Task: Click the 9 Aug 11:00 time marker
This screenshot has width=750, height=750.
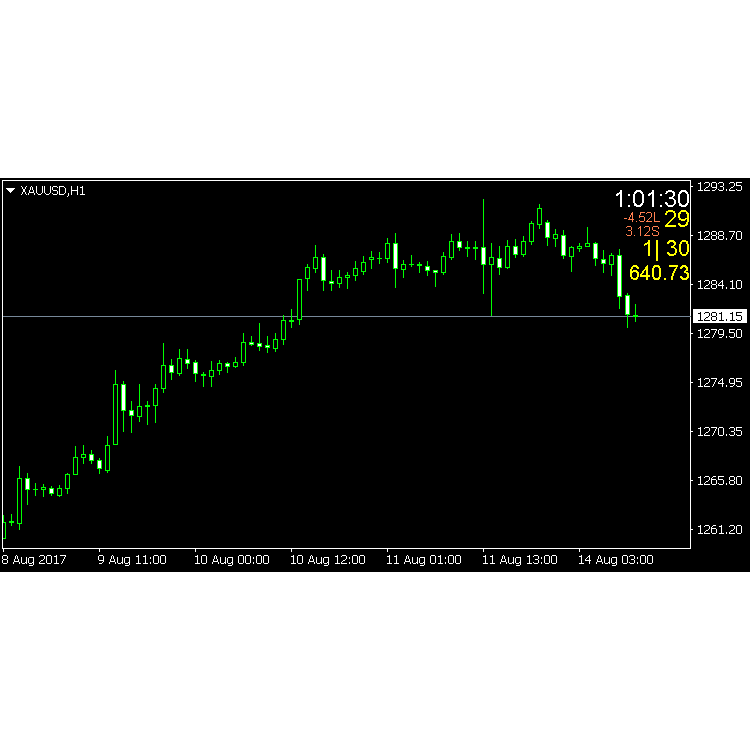Action: (132, 560)
